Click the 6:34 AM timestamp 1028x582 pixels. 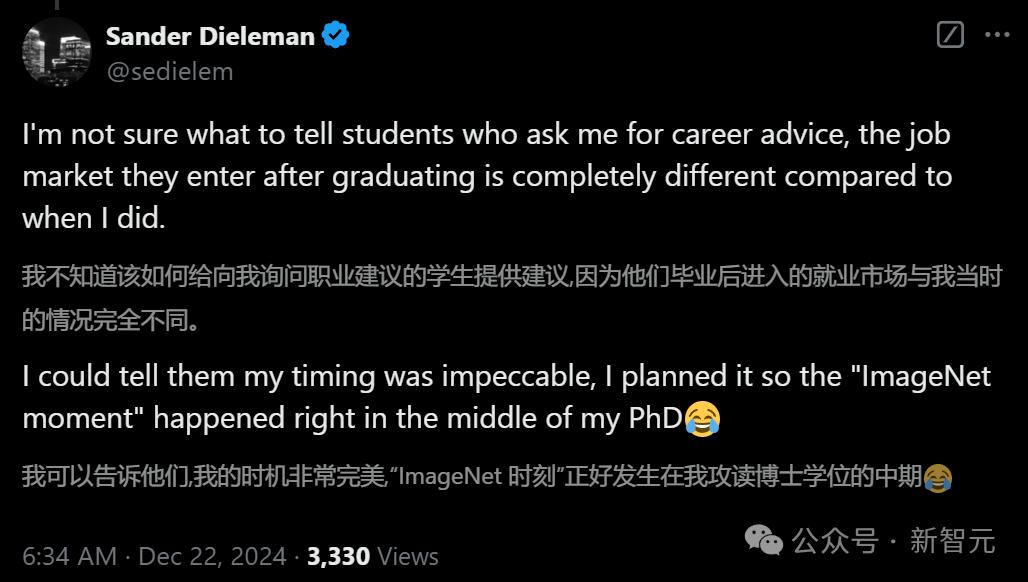(x=69, y=556)
